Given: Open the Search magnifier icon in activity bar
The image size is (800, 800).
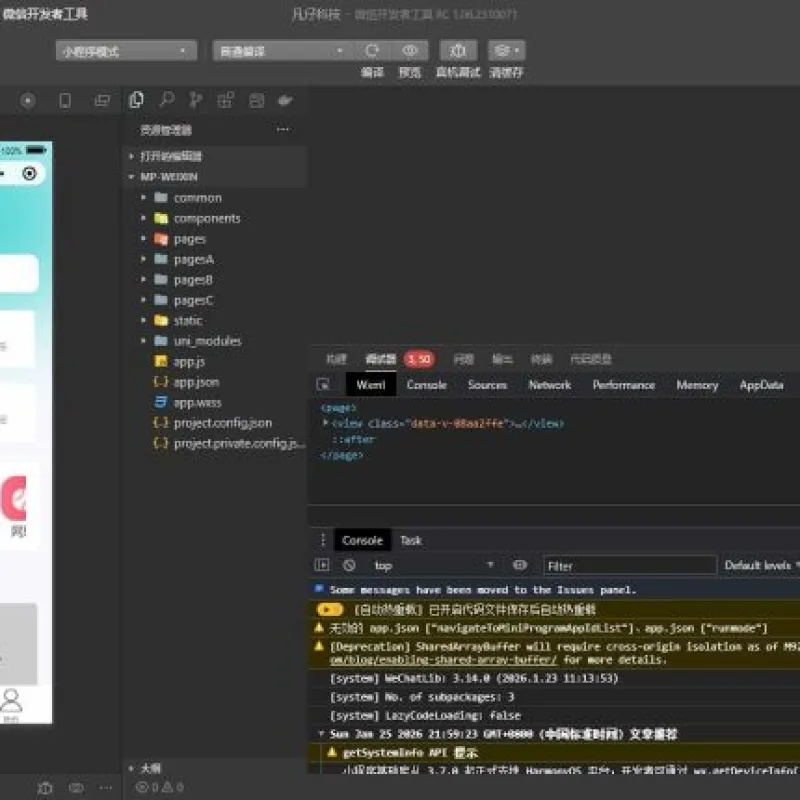Looking at the screenshot, I should click(x=166, y=99).
